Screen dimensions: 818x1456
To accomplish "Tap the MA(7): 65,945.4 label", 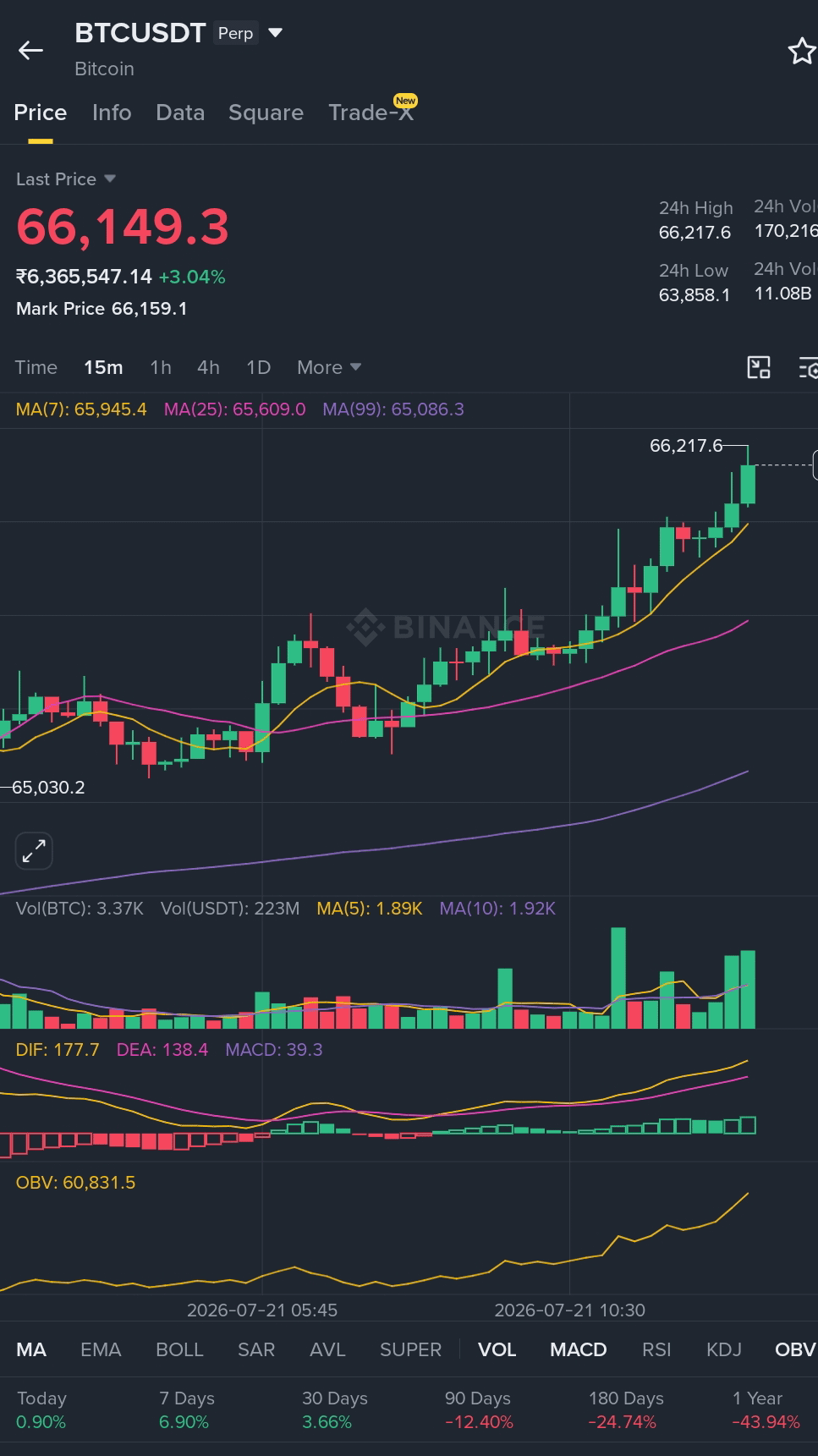I will 81,409.
